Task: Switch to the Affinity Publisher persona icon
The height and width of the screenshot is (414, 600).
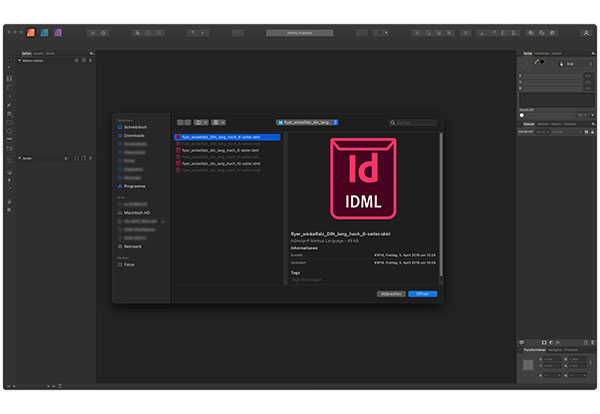Action: (31, 33)
